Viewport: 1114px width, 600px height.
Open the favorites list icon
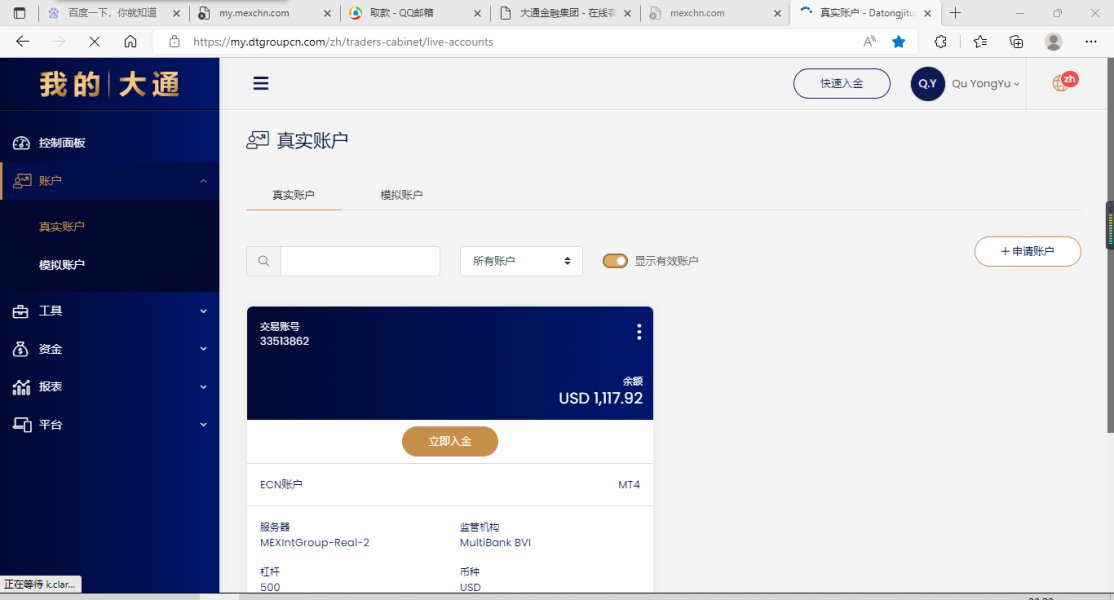(980, 42)
